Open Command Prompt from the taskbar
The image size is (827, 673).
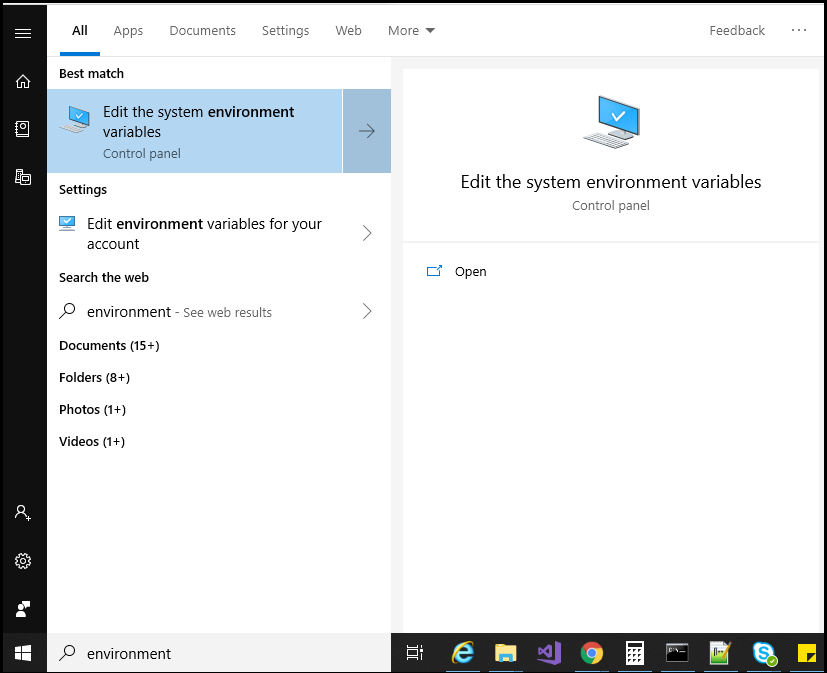pyautogui.click(x=677, y=653)
